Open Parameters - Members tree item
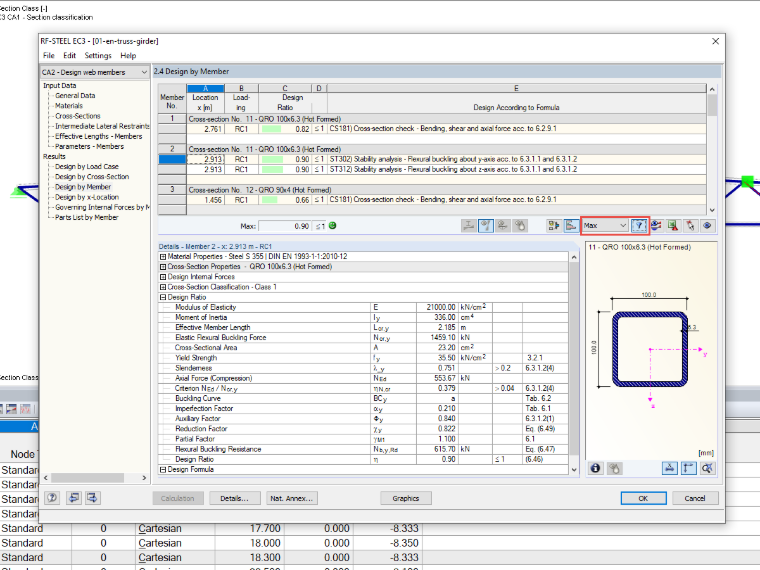Screen dimensions: 760x570 click(x=89, y=146)
